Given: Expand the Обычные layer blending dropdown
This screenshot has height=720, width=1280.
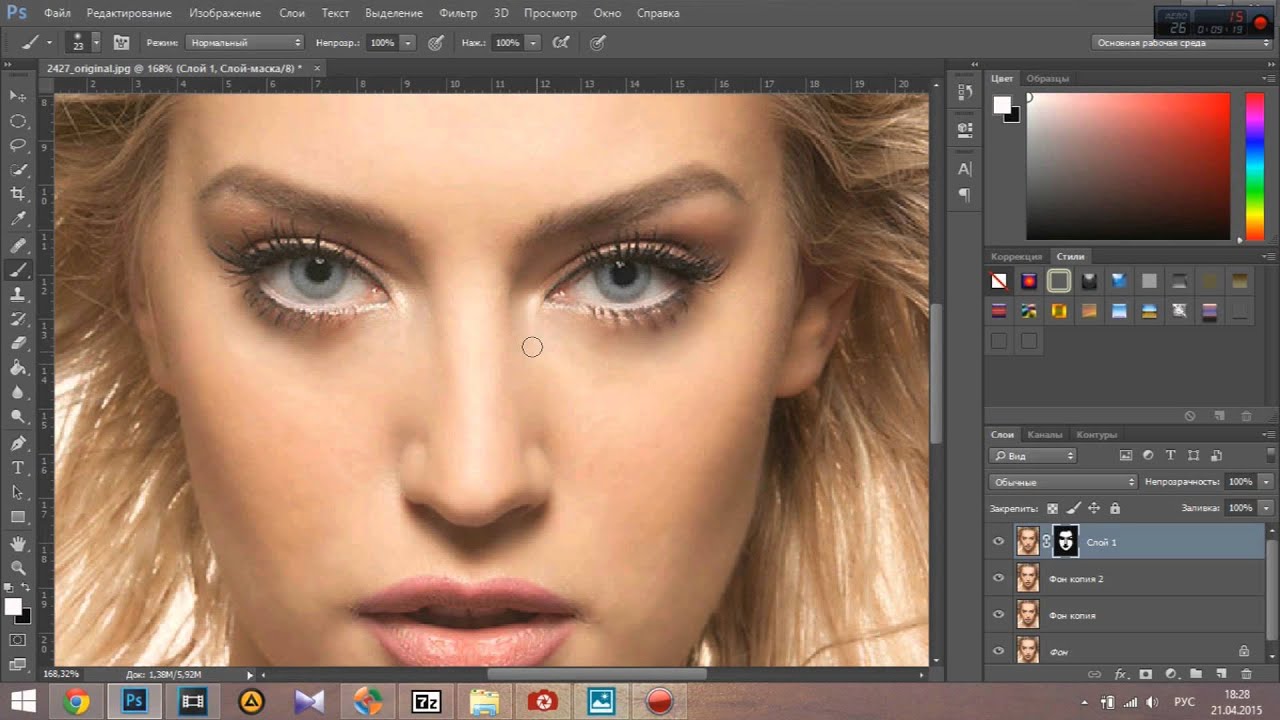Looking at the screenshot, I should (1063, 482).
